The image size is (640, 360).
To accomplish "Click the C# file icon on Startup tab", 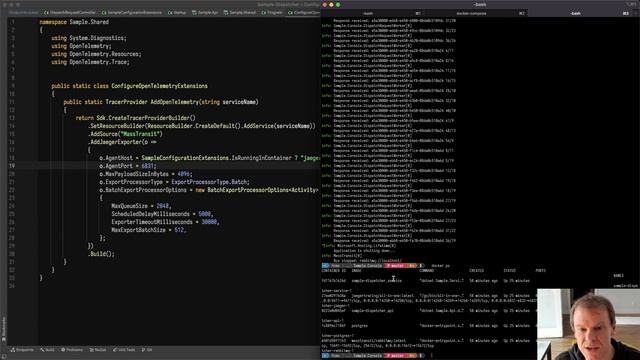I will pyautogui.click(x=170, y=13).
